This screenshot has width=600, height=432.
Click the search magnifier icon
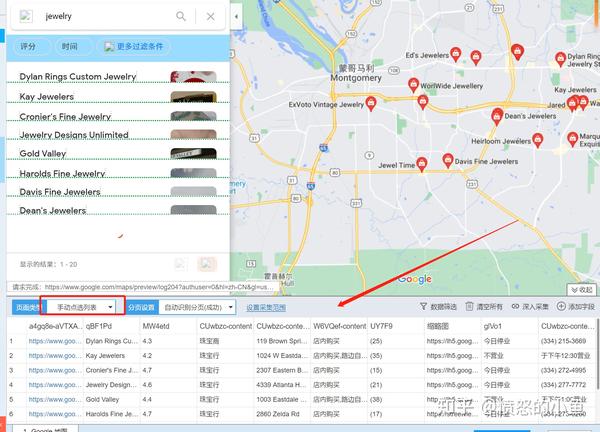tap(181, 16)
